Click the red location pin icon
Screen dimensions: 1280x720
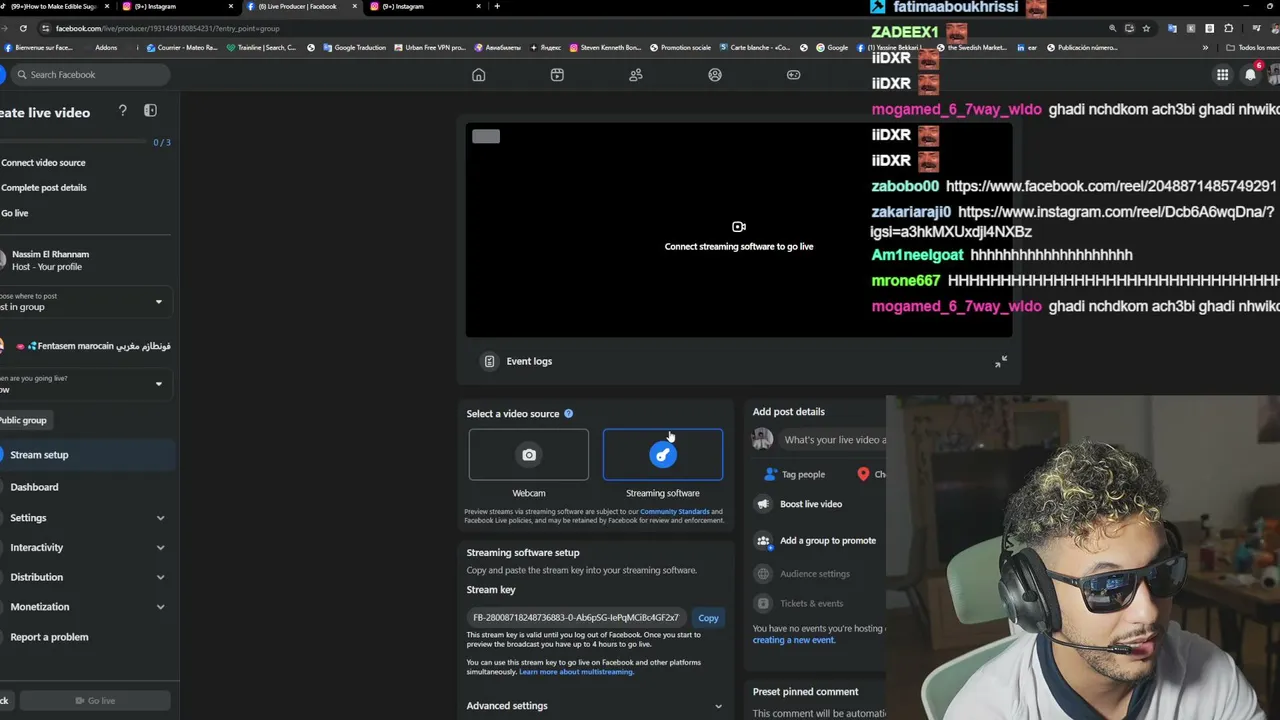tap(863, 475)
